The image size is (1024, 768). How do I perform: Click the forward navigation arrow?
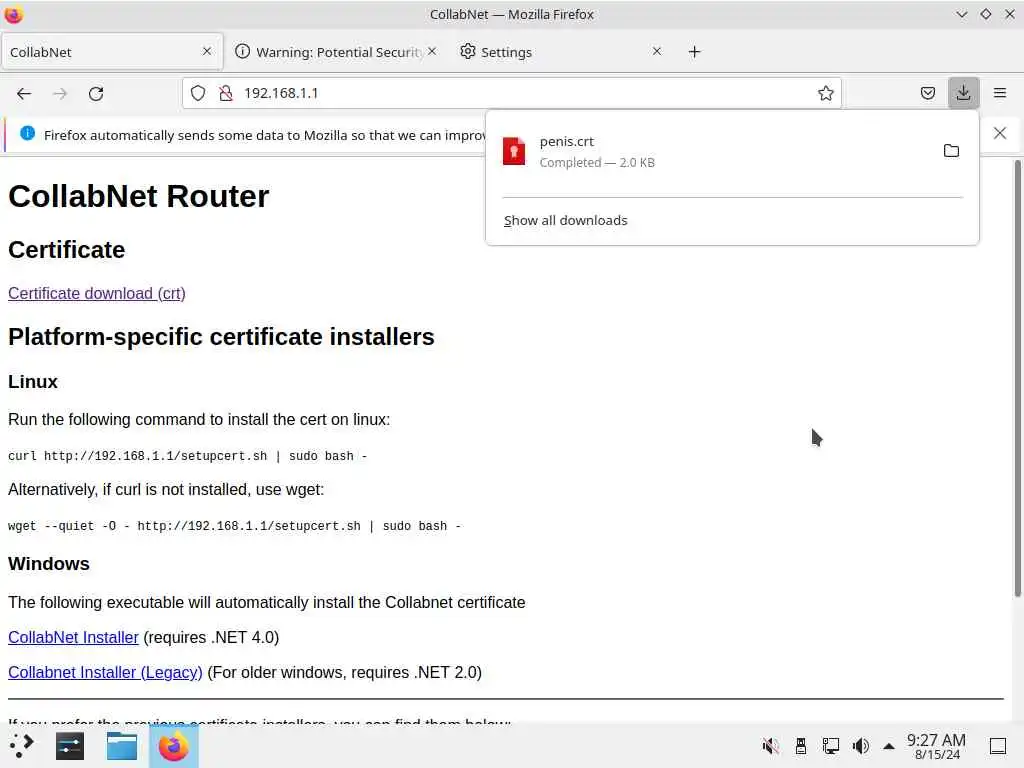pyautogui.click(x=59, y=93)
